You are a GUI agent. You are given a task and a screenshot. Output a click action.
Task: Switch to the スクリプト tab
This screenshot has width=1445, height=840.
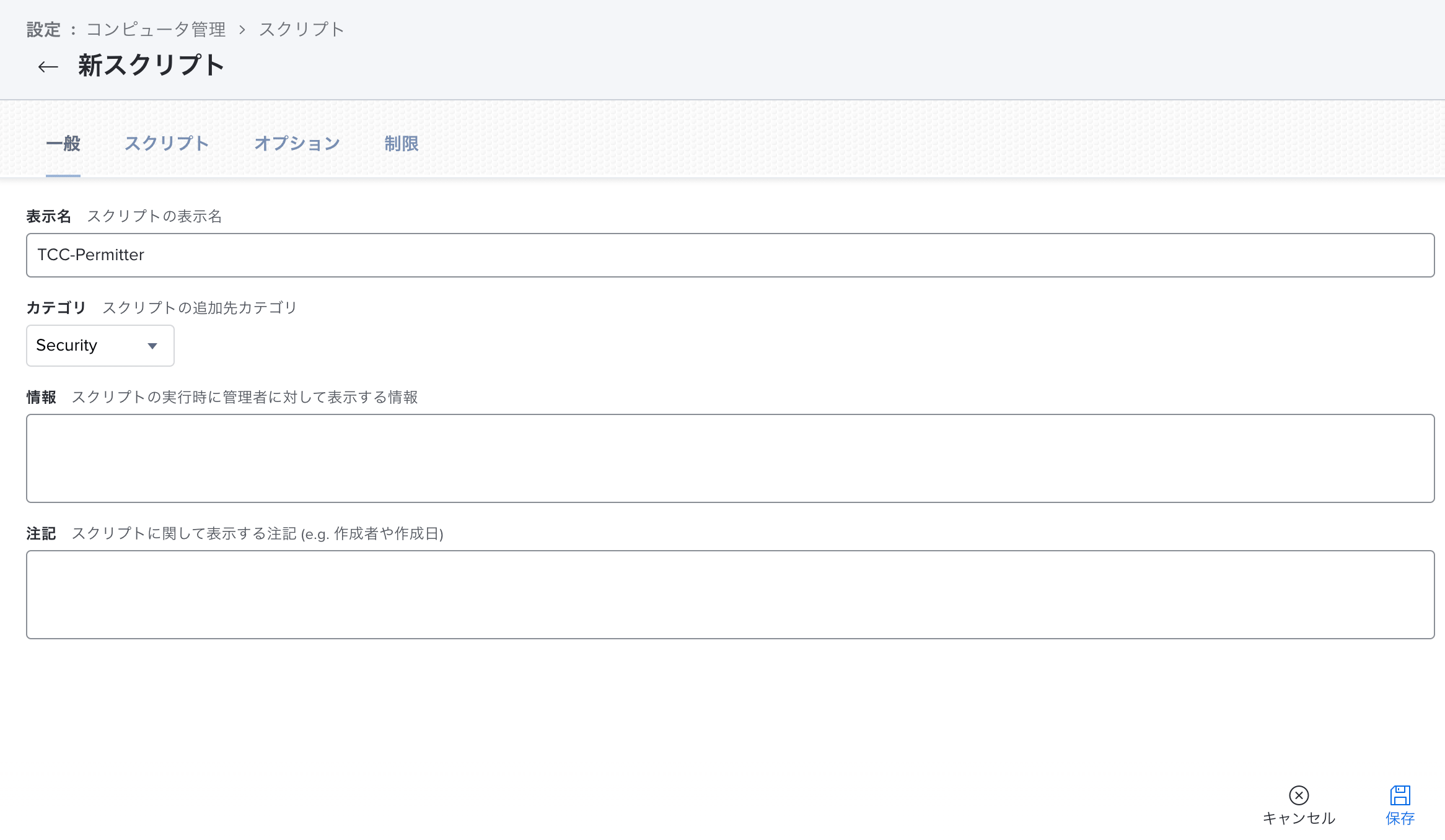[167, 144]
